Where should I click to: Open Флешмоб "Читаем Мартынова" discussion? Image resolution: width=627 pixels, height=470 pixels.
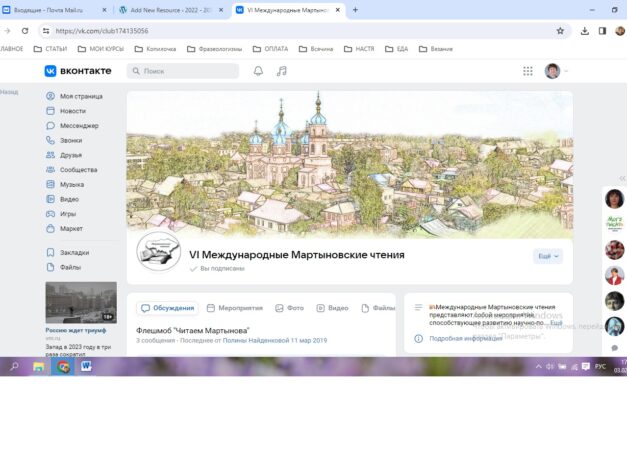point(192,329)
